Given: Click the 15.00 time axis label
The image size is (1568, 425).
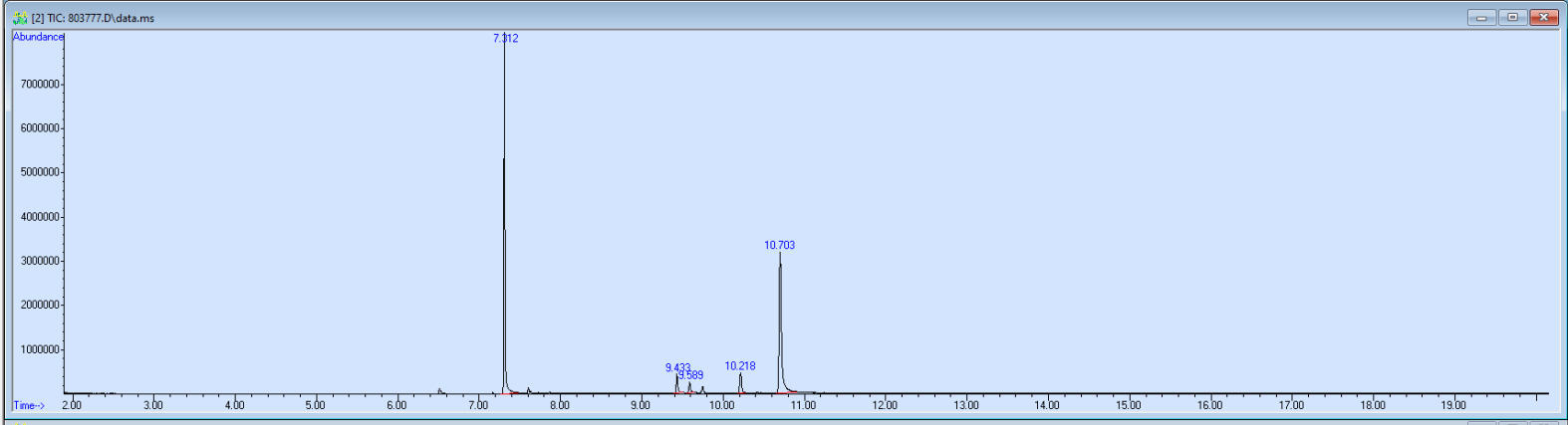Looking at the screenshot, I should click(1129, 405).
